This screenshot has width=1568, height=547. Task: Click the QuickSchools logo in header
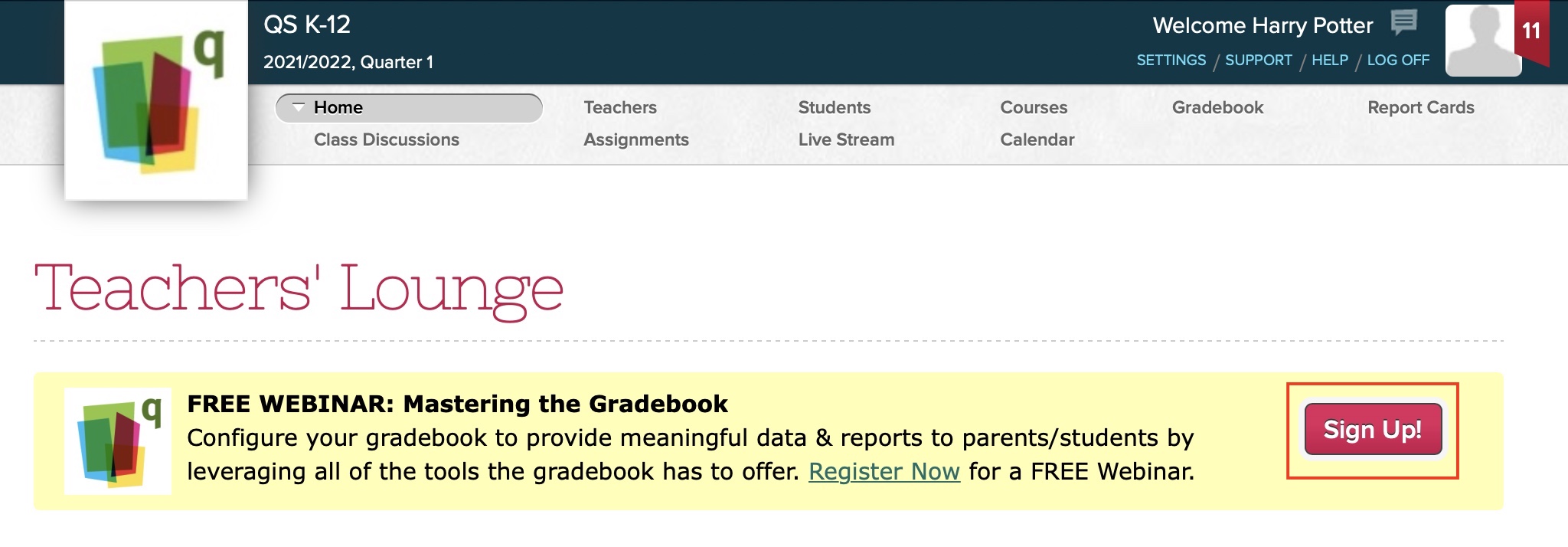pyautogui.click(x=156, y=100)
